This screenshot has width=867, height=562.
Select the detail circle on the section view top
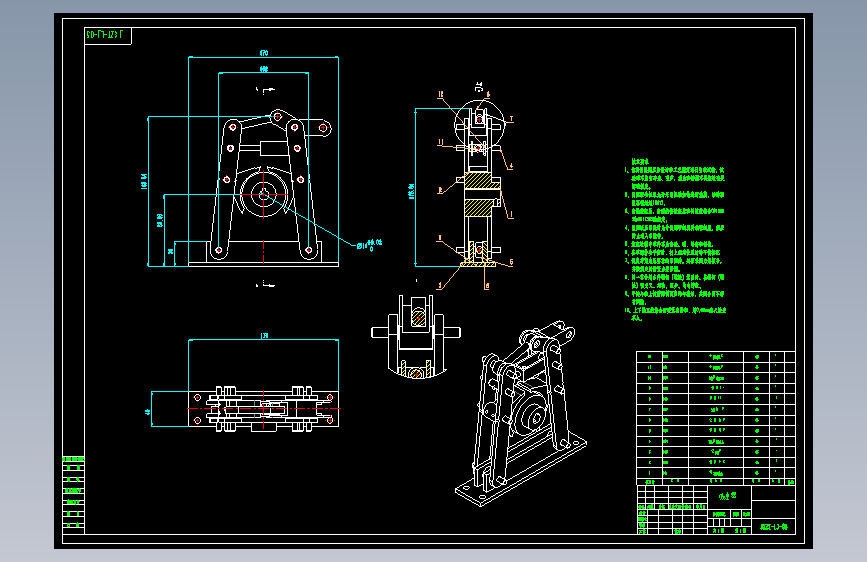click(x=479, y=124)
